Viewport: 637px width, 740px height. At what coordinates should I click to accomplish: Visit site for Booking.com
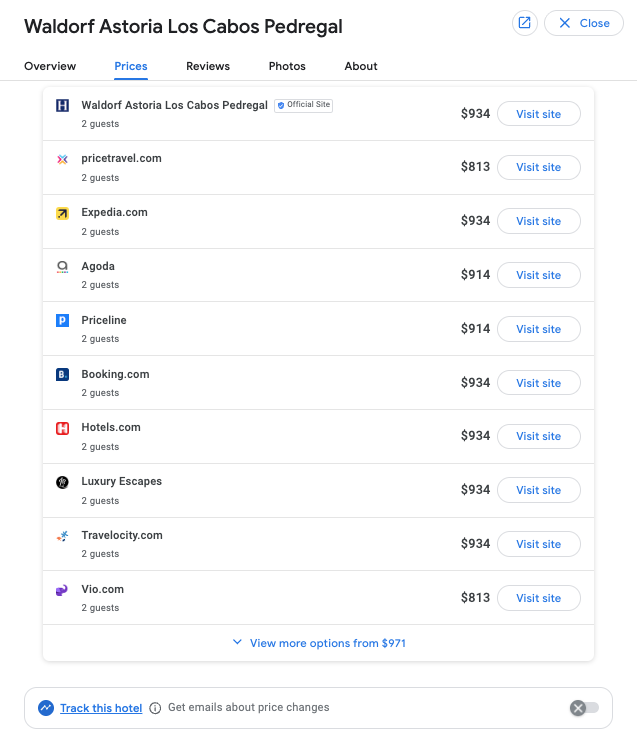(x=539, y=383)
